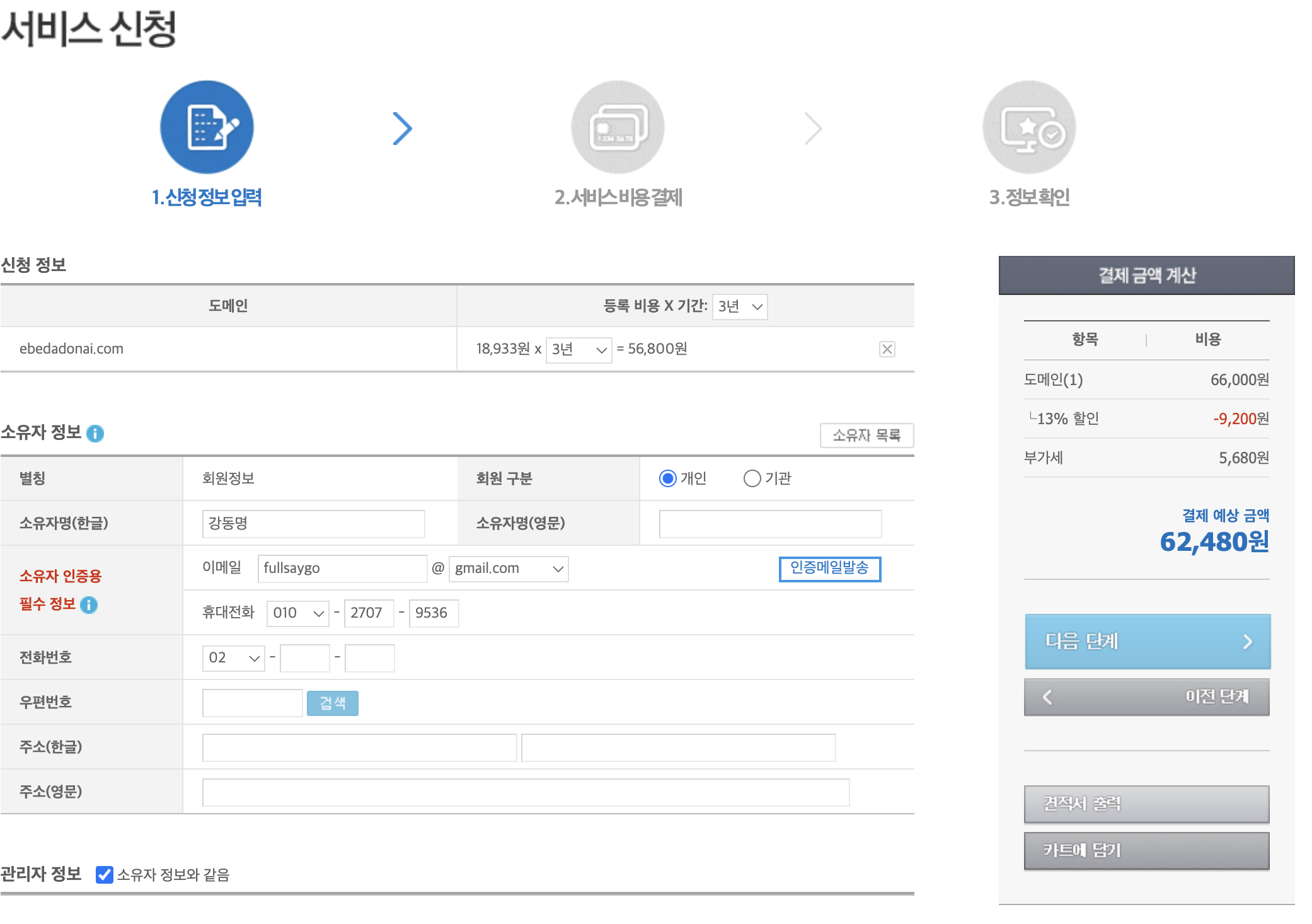This screenshot has width=1312, height=924.
Task: Click the gray arrow between steps 2 and 3
Action: click(x=814, y=129)
